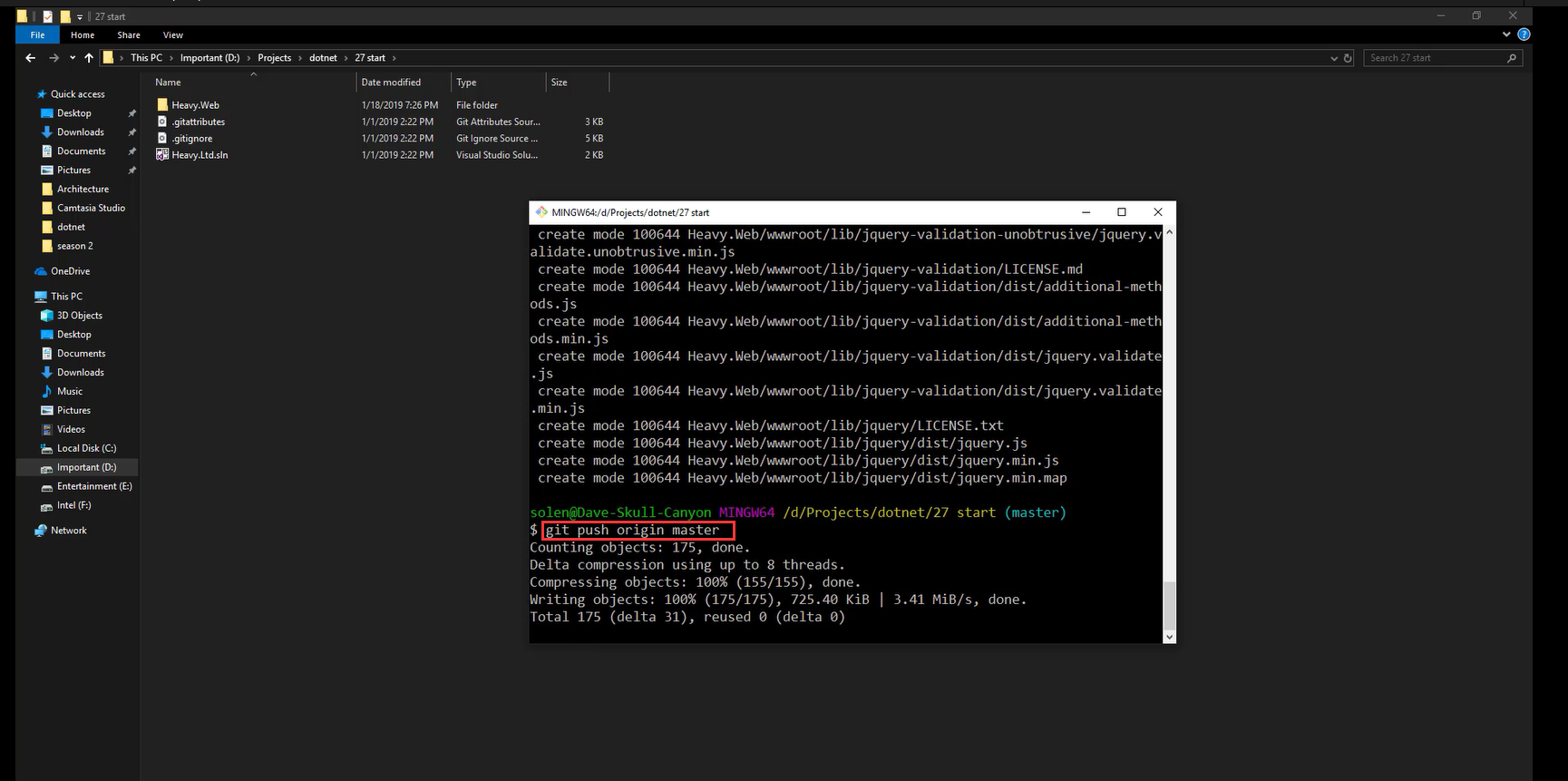Select the Heavy.Web folder
Screen dimensions: 1568x781
pyautogui.click(x=196, y=105)
